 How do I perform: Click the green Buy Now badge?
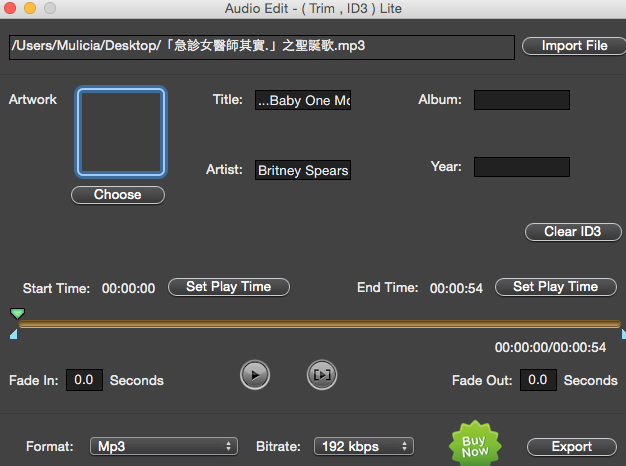click(475, 444)
